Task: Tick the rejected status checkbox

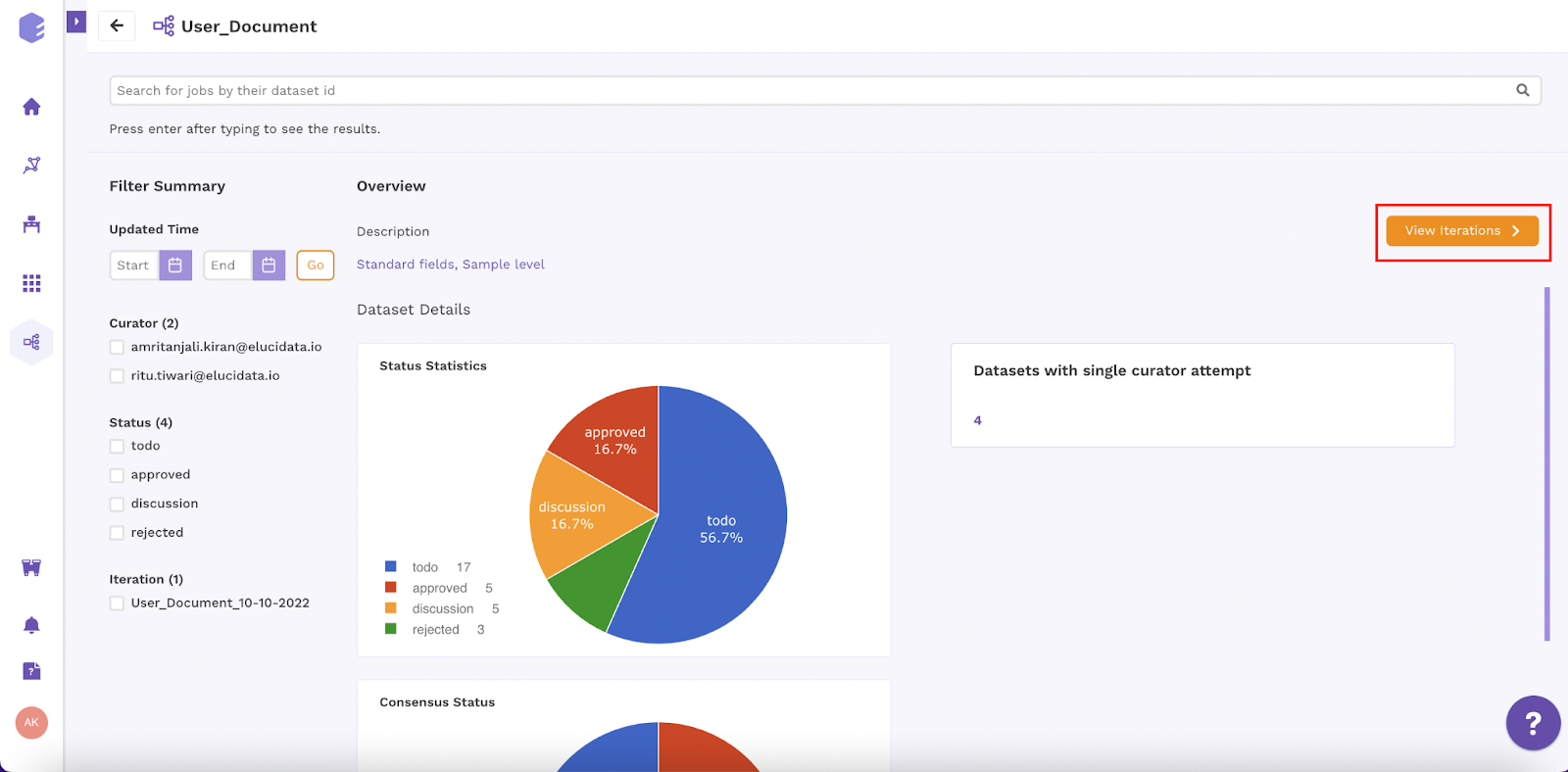Action: [117, 533]
